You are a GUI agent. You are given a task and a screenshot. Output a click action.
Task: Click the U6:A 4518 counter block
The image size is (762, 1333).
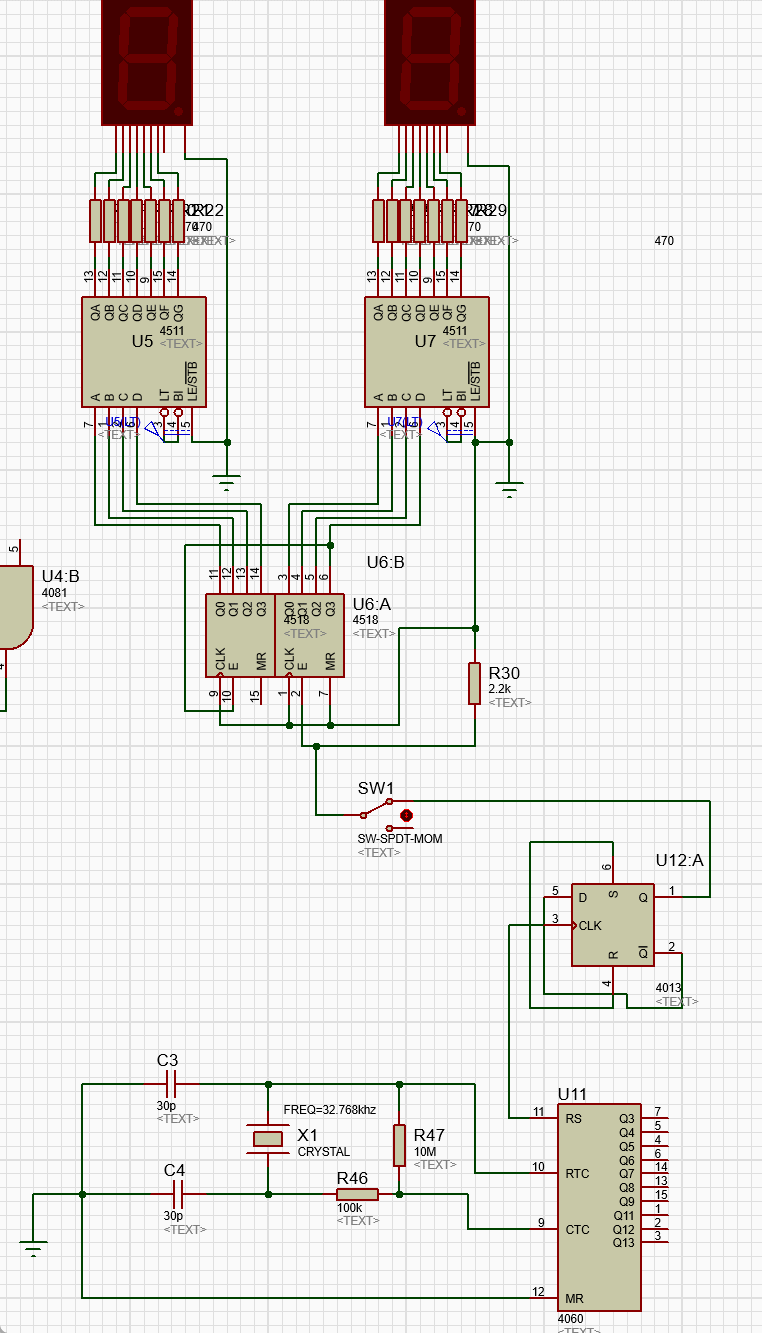[x=309, y=635]
